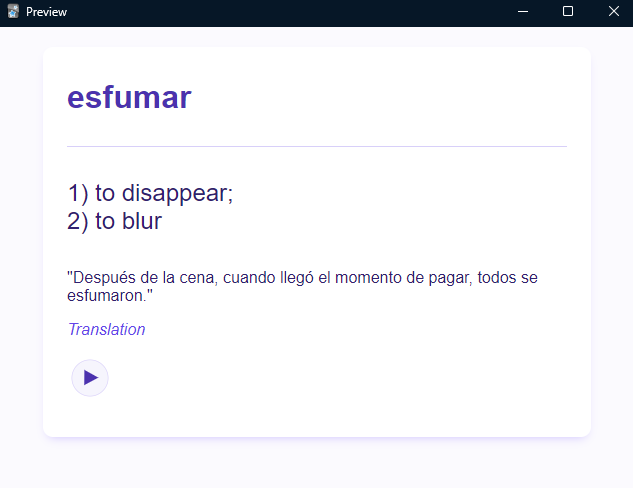Click the horizontal divider under the headword
Viewport: 633px width, 488px height.
[x=316, y=146]
